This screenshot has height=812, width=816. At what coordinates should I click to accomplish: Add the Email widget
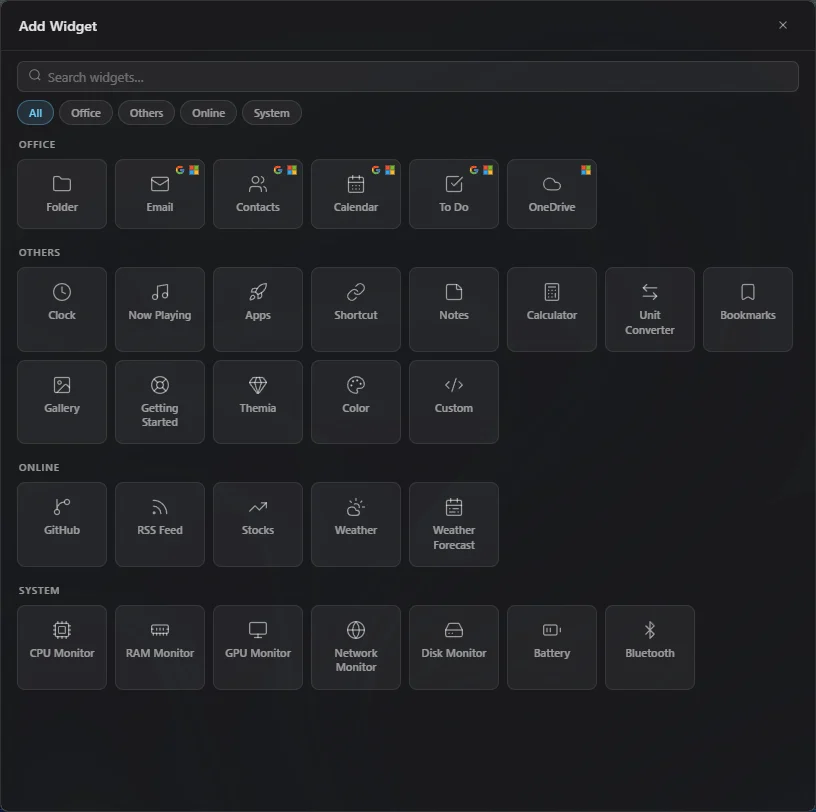point(160,194)
